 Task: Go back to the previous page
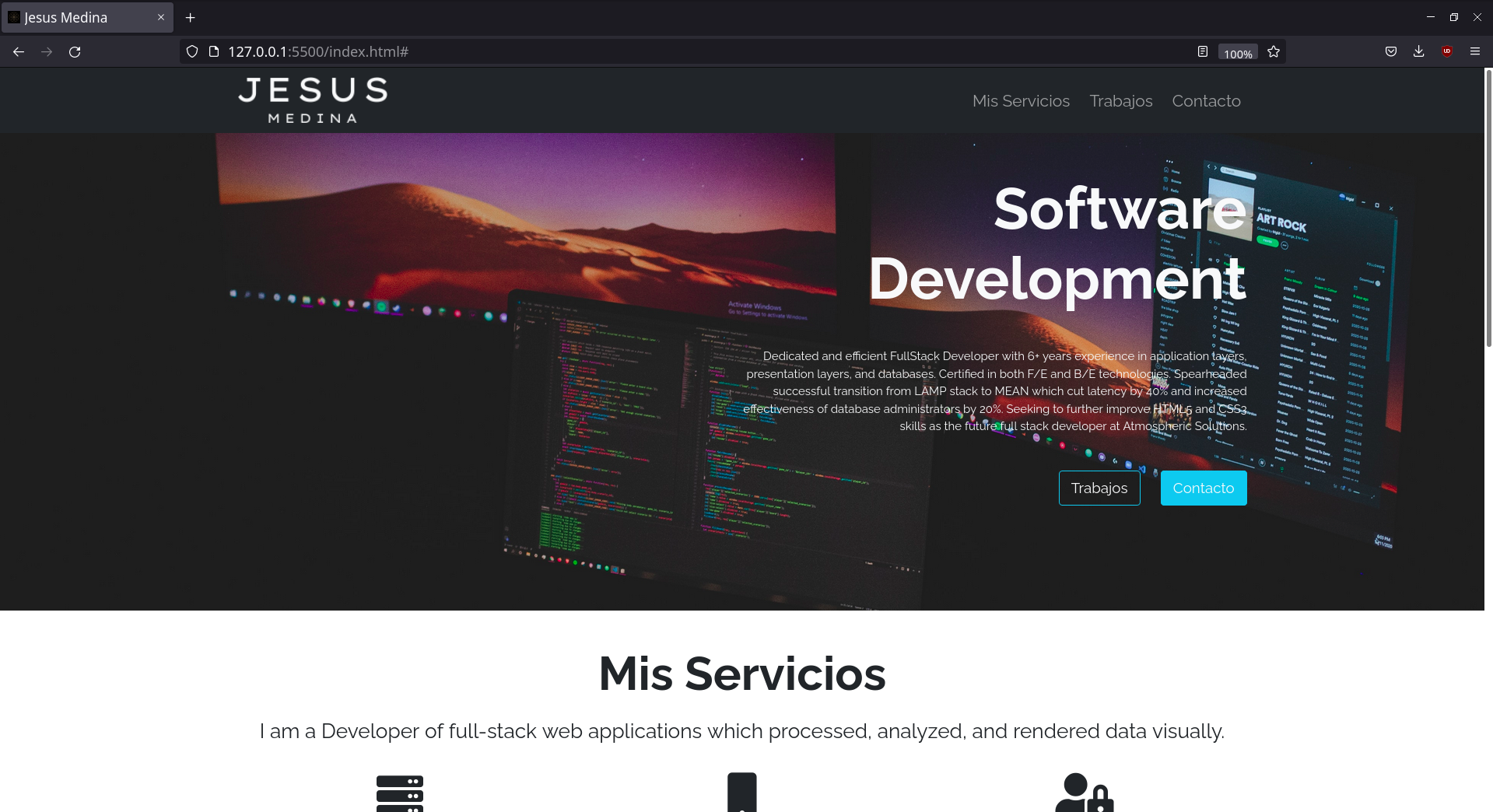pos(17,51)
